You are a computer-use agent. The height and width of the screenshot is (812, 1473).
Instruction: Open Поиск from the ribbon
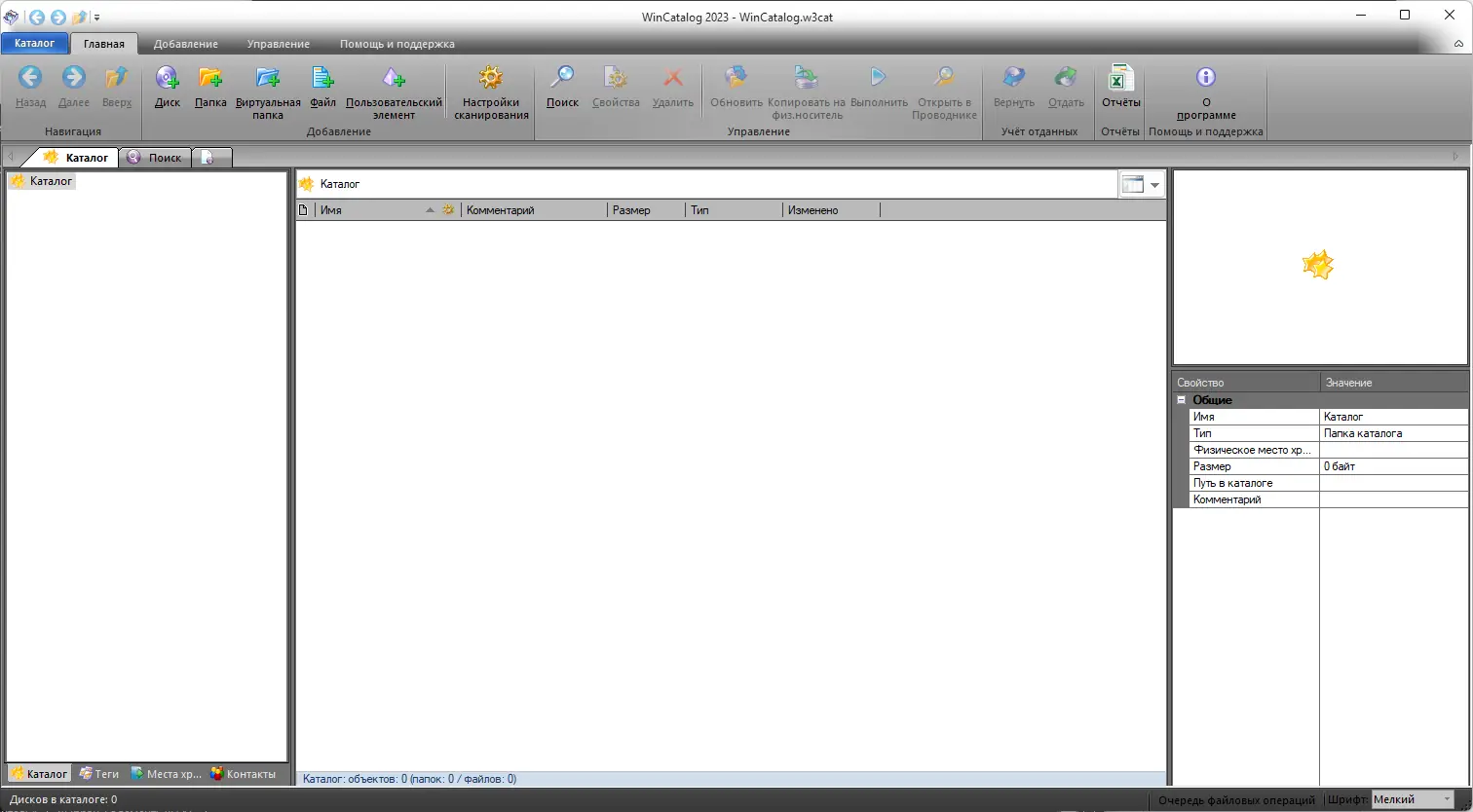tap(562, 86)
